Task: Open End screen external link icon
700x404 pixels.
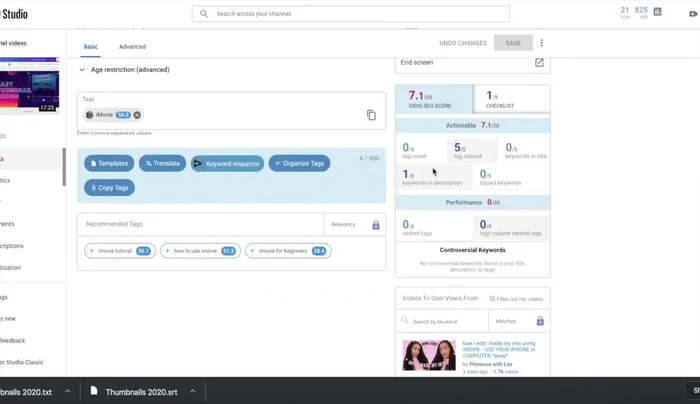Action: (x=539, y=63)
